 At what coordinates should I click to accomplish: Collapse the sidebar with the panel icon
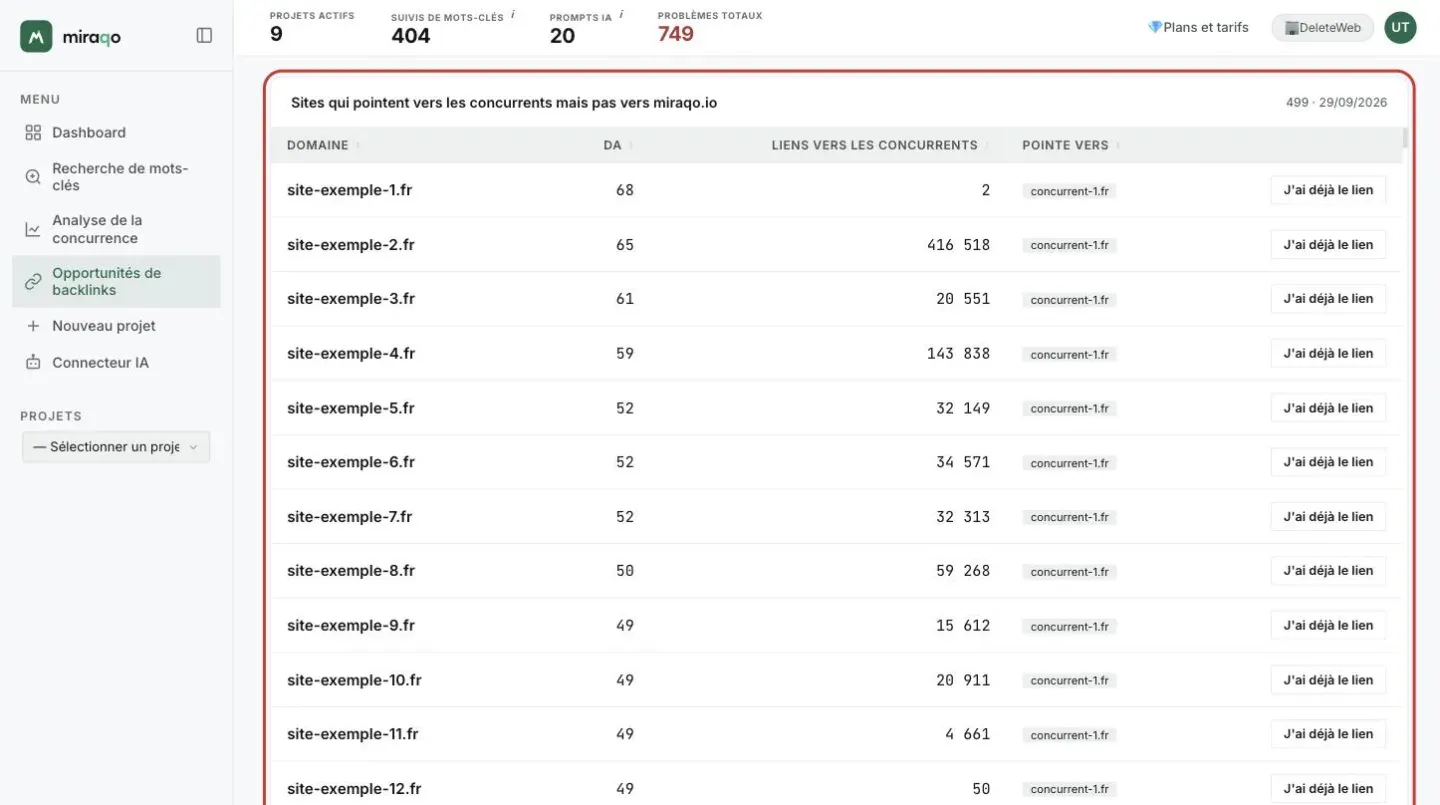204,36
